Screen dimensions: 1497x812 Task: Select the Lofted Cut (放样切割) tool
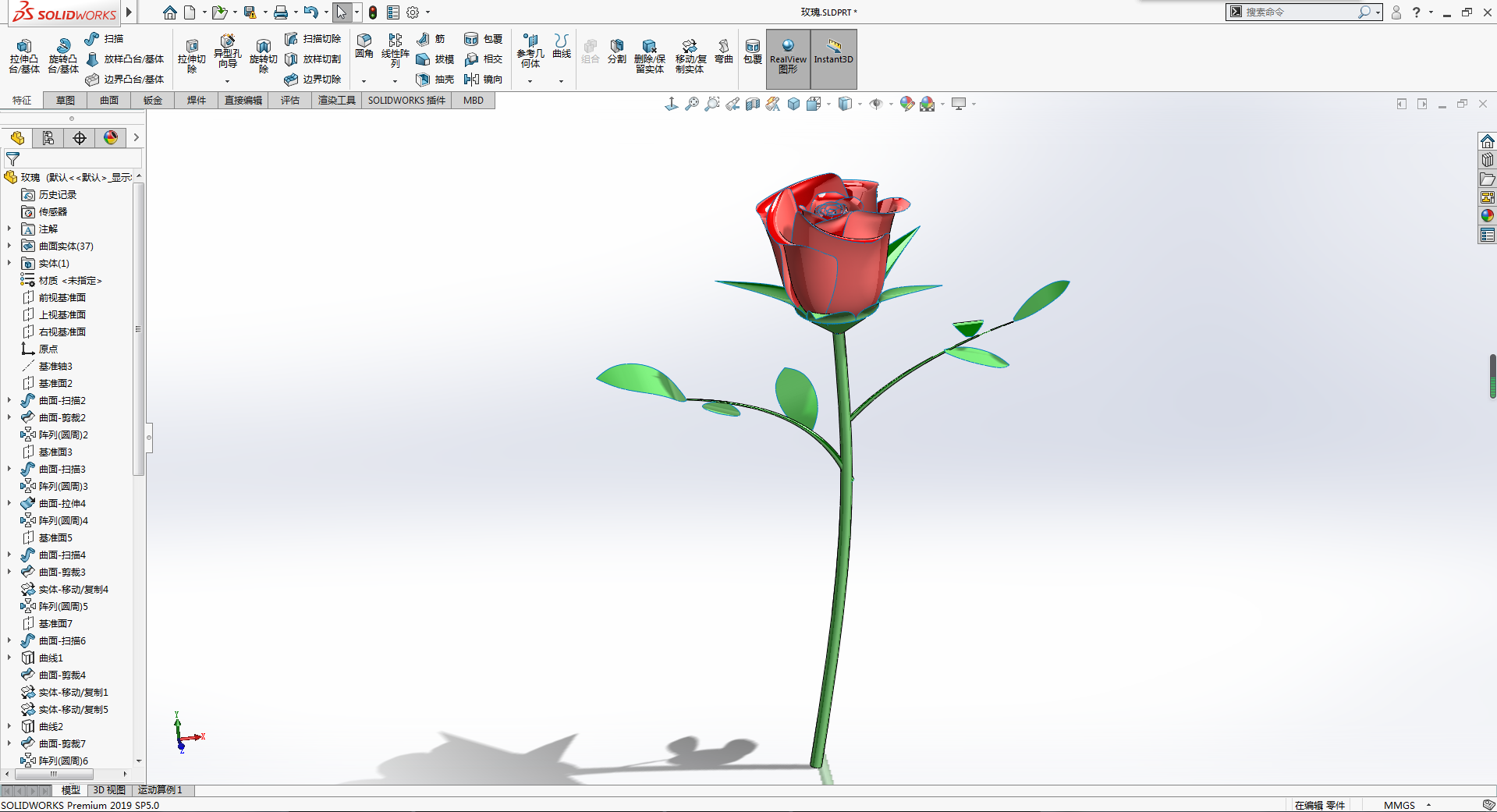(x=313, y=59)
